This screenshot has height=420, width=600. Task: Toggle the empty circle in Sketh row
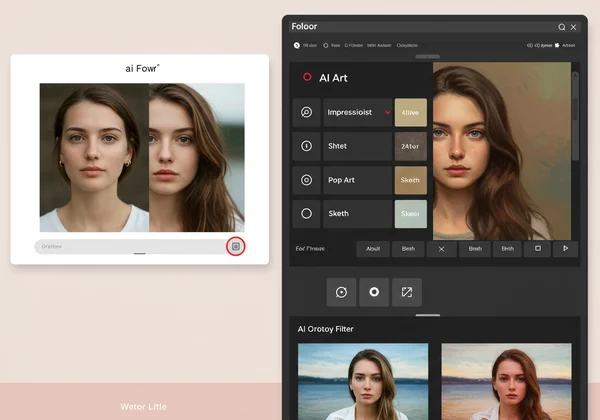306,213
